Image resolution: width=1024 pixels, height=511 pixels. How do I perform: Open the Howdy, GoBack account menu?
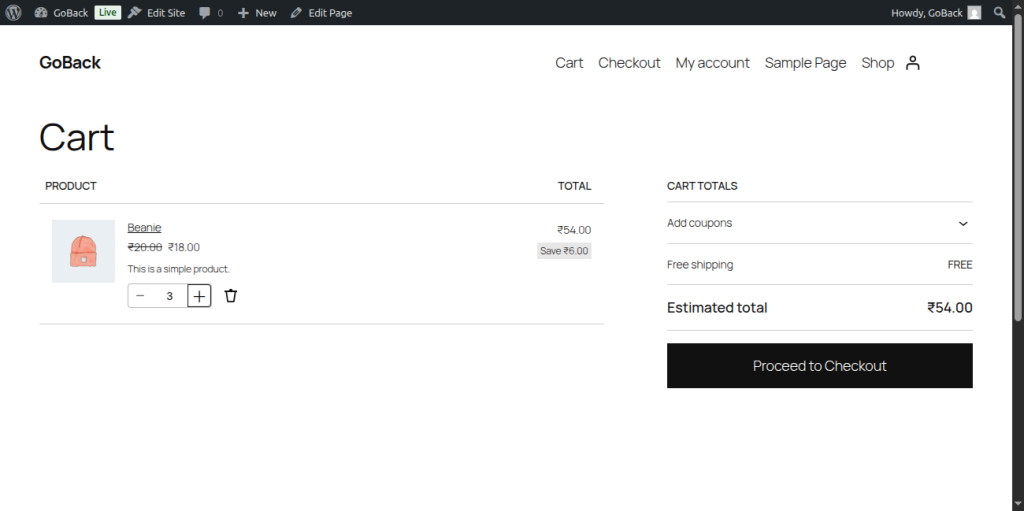(x=936, y=12)
